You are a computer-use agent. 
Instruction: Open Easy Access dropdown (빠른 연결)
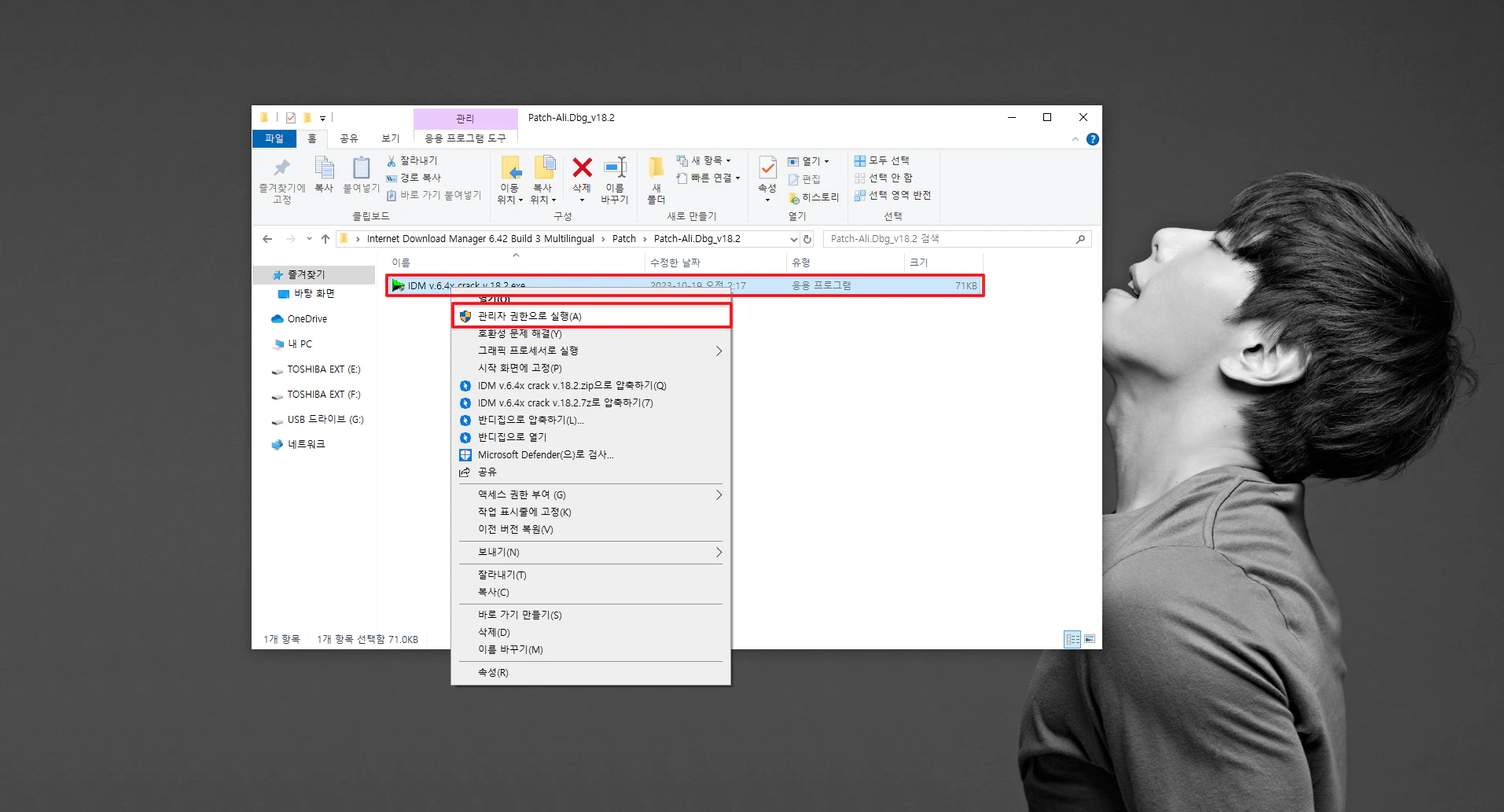(708, 178)
